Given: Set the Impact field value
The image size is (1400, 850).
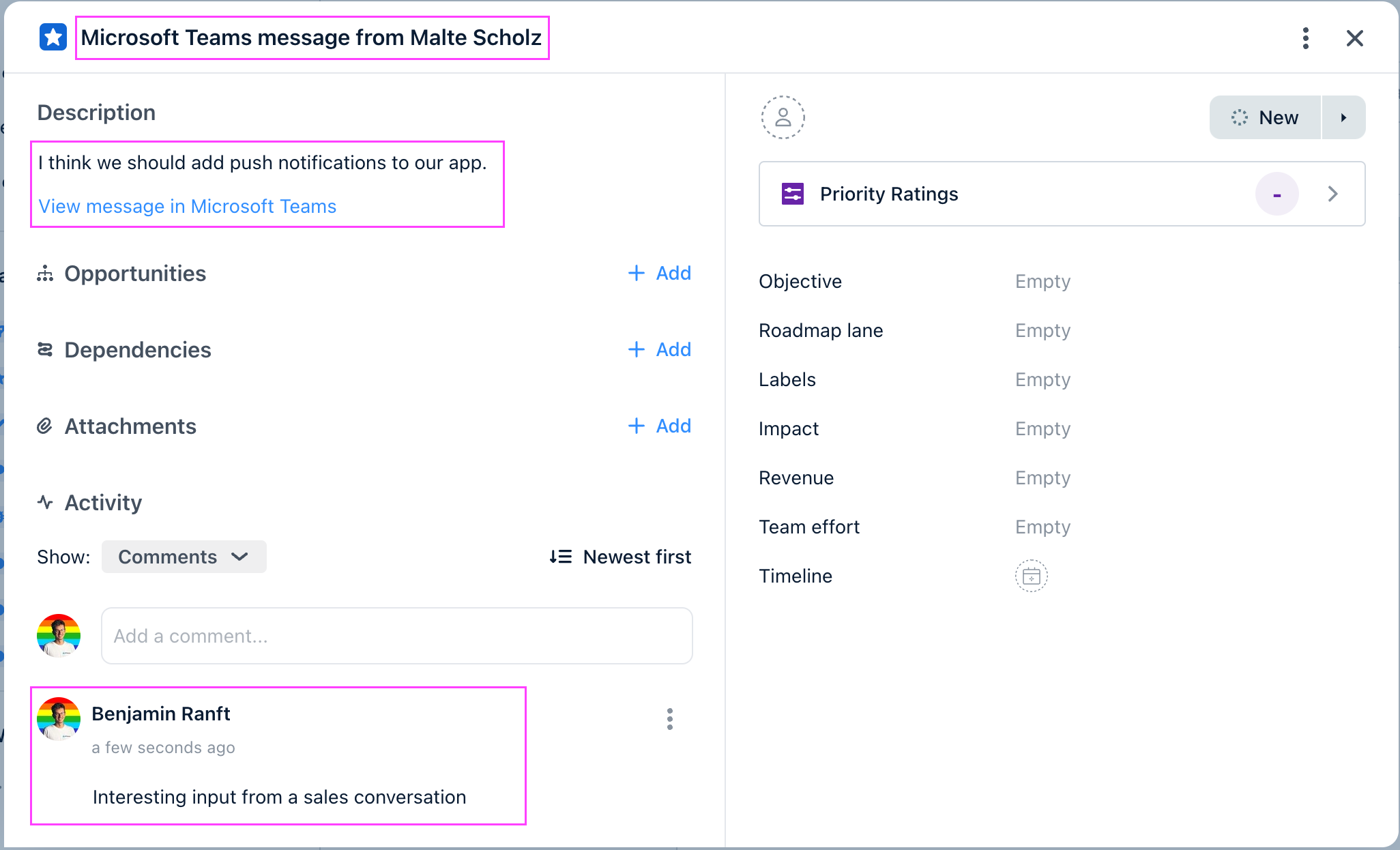Looking at the screenshot, I should pos(1043,428).
